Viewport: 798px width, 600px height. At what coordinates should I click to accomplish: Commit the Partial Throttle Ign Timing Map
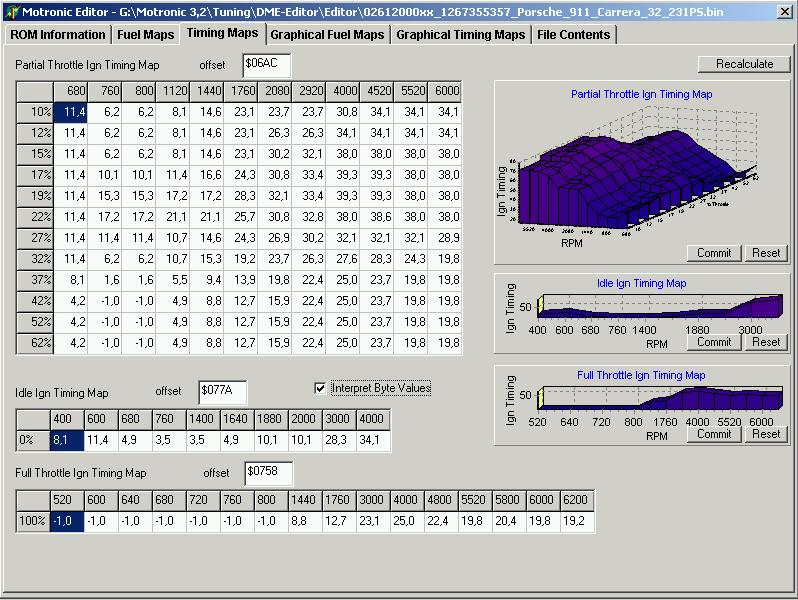click(714, 253)
